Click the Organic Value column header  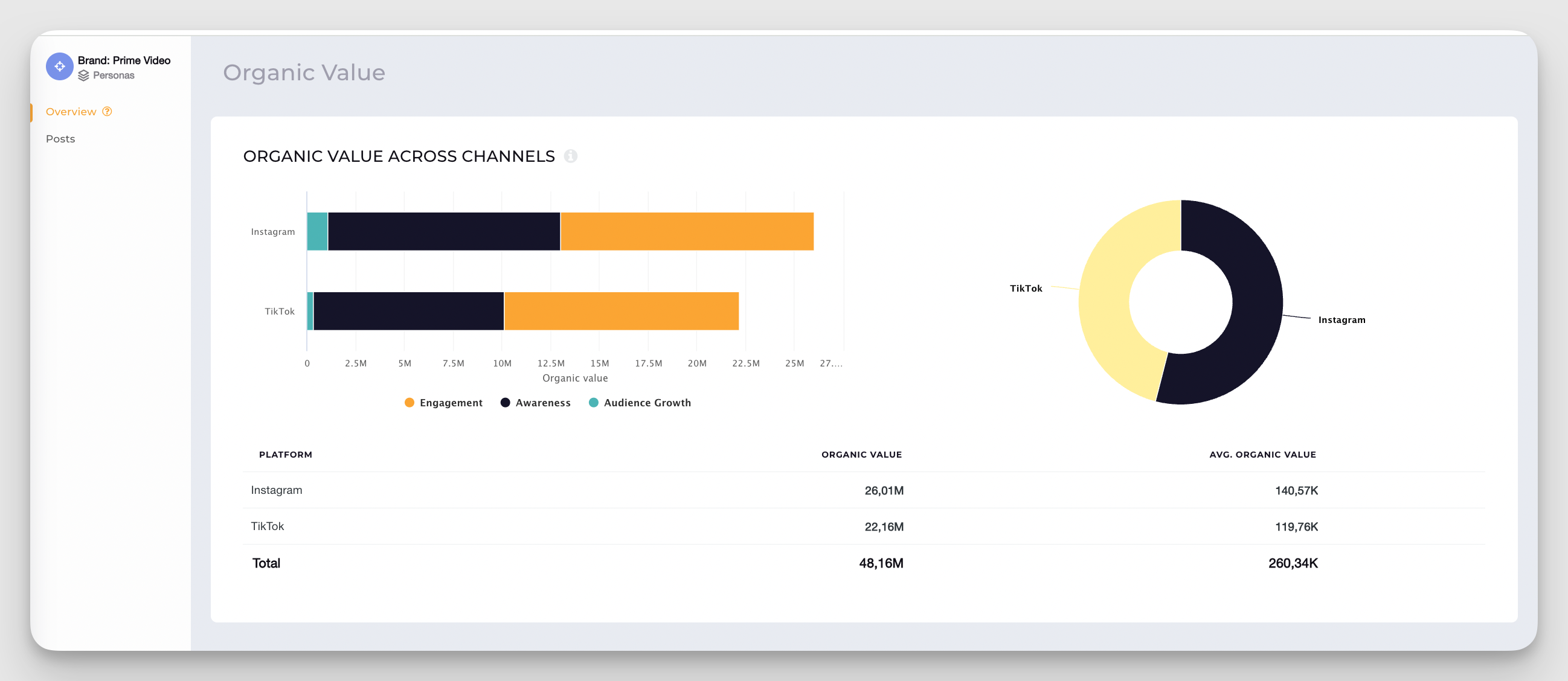tap(861, 455)
